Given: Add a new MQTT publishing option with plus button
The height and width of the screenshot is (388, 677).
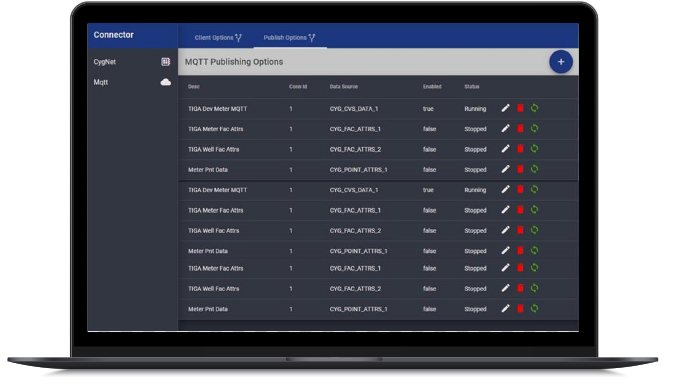Looking at the screenshot, I should click(x=560, y=62).
